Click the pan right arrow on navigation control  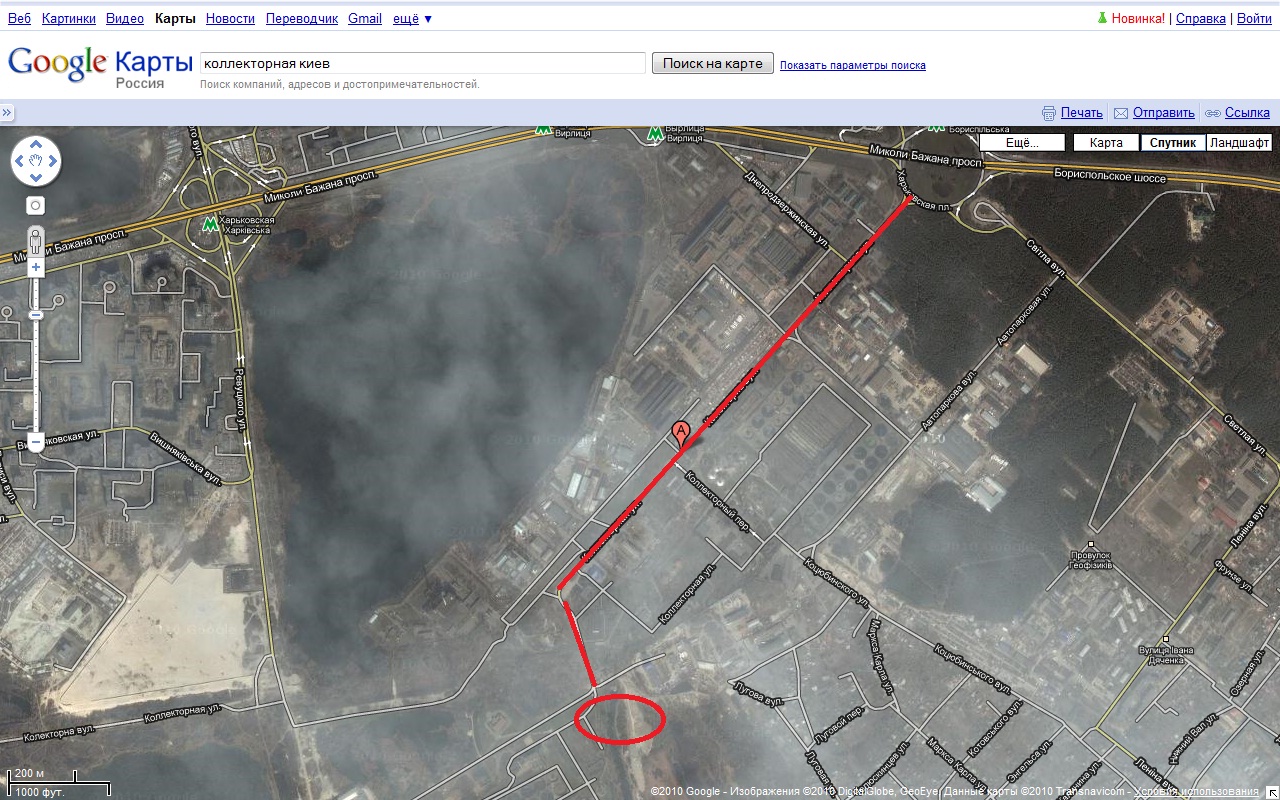pos(53,161)
